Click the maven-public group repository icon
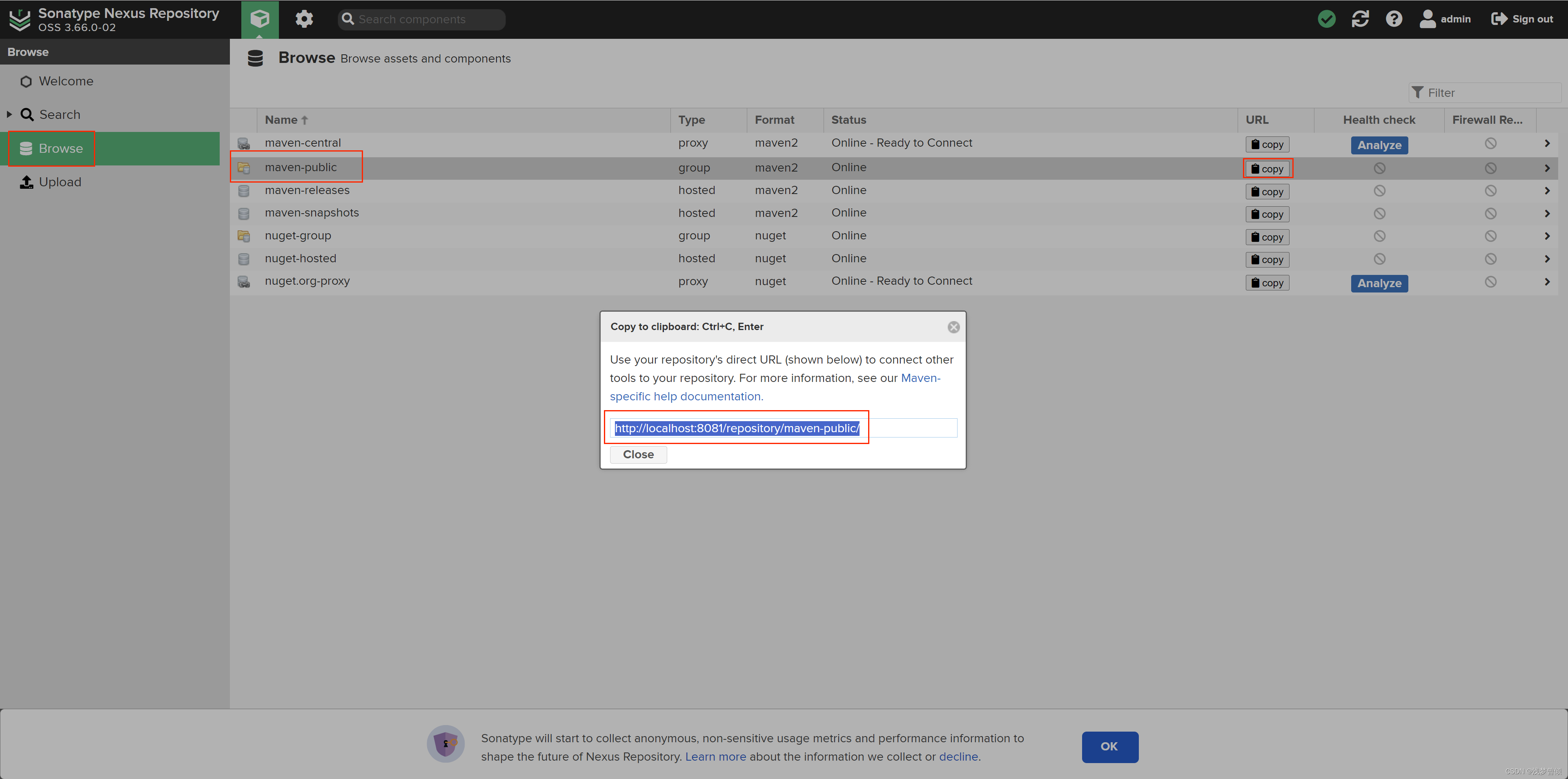 click(x=243, y=168)
